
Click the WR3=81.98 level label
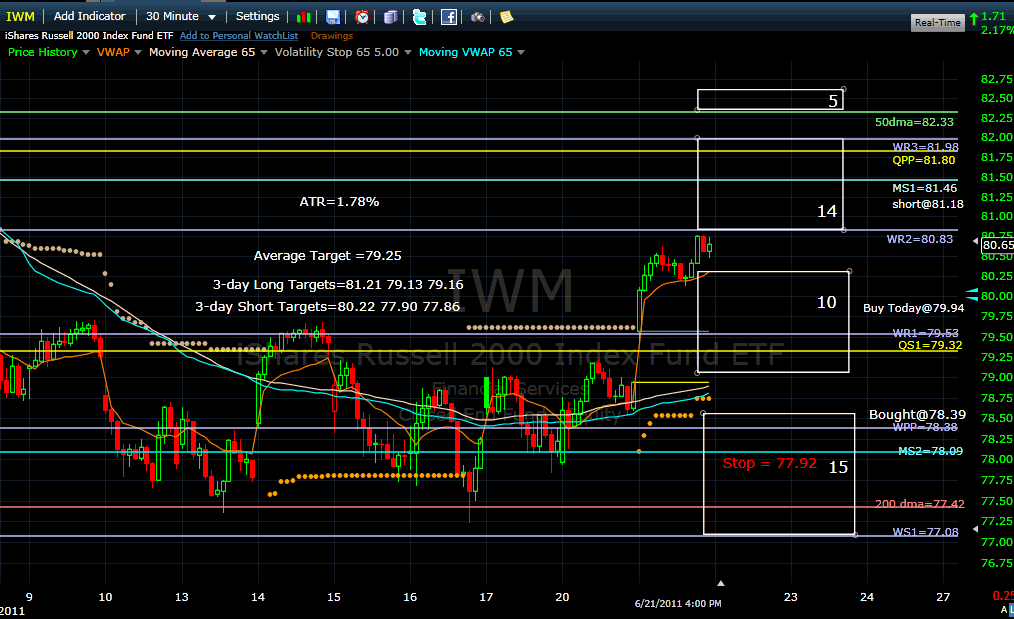[925, 147]
